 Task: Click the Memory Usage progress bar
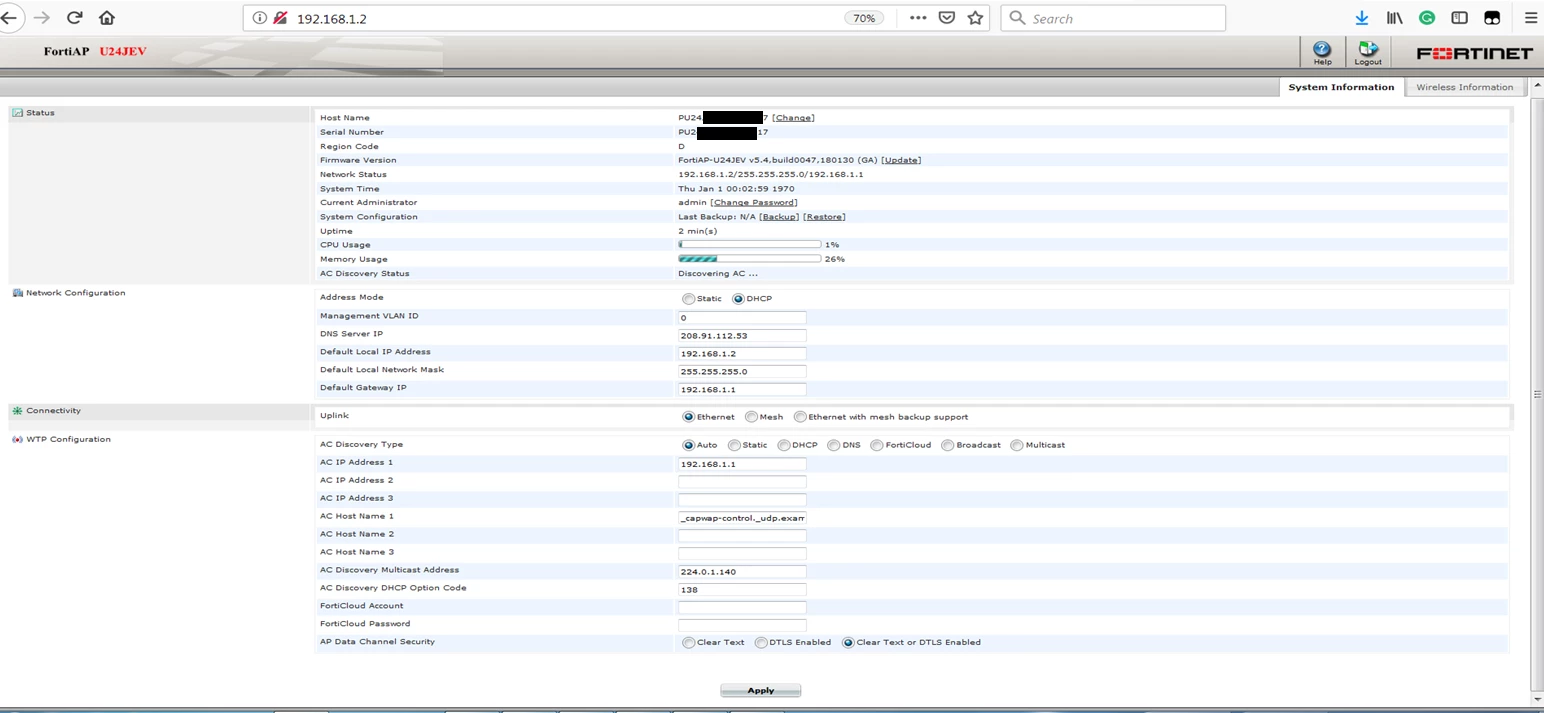[x=749, y=258]
